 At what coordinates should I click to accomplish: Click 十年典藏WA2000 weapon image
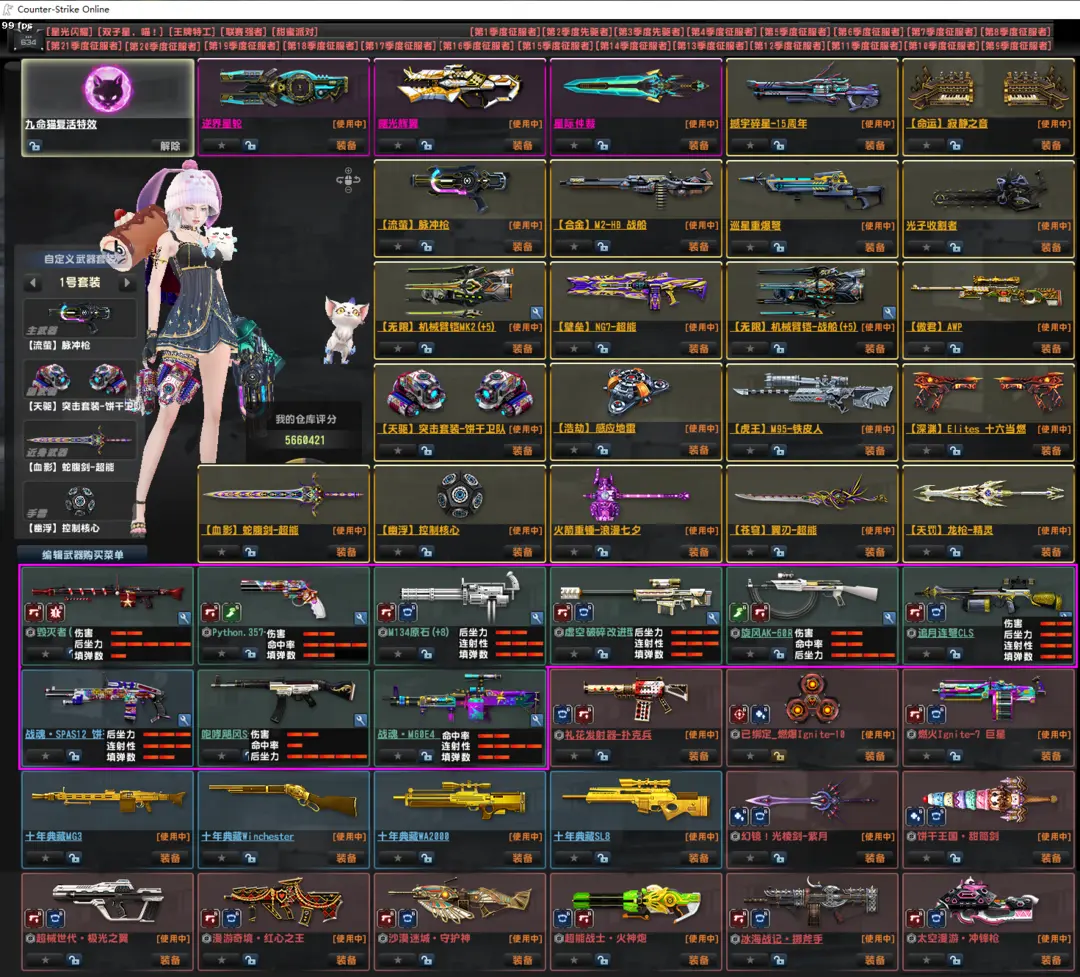(459, 799)
